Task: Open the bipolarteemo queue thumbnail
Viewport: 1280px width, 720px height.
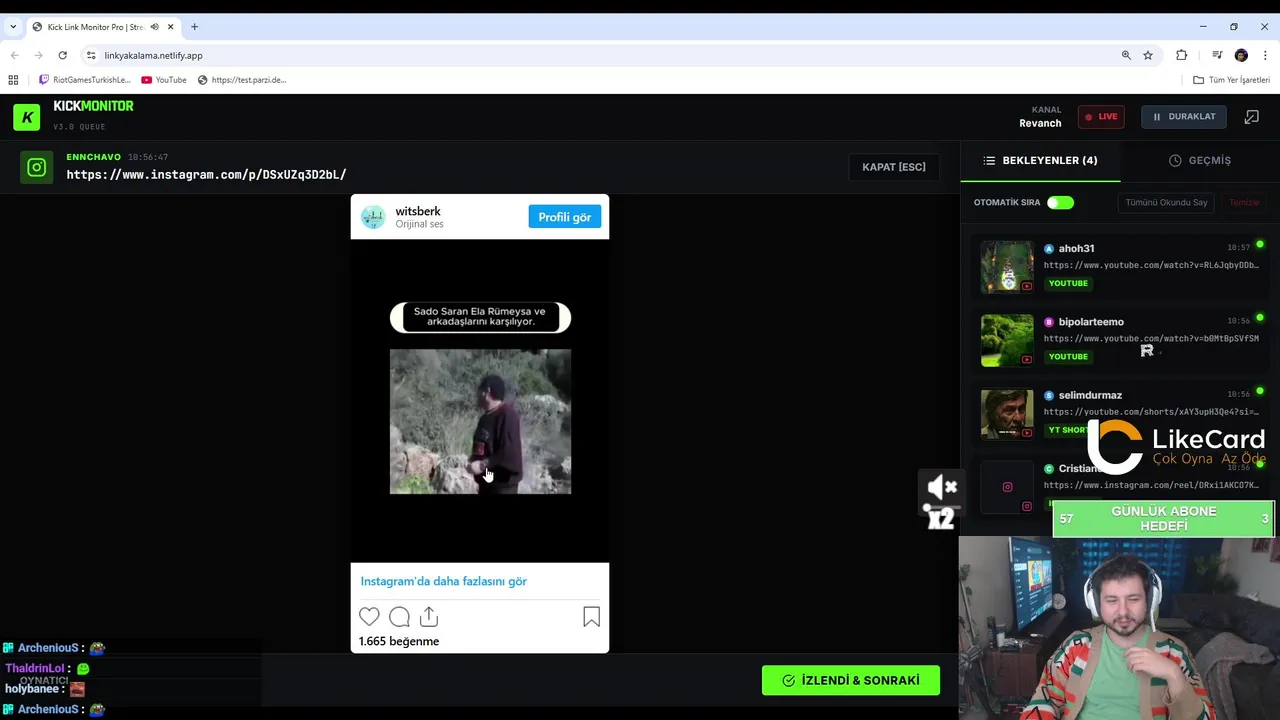Action: (1007, 341)
